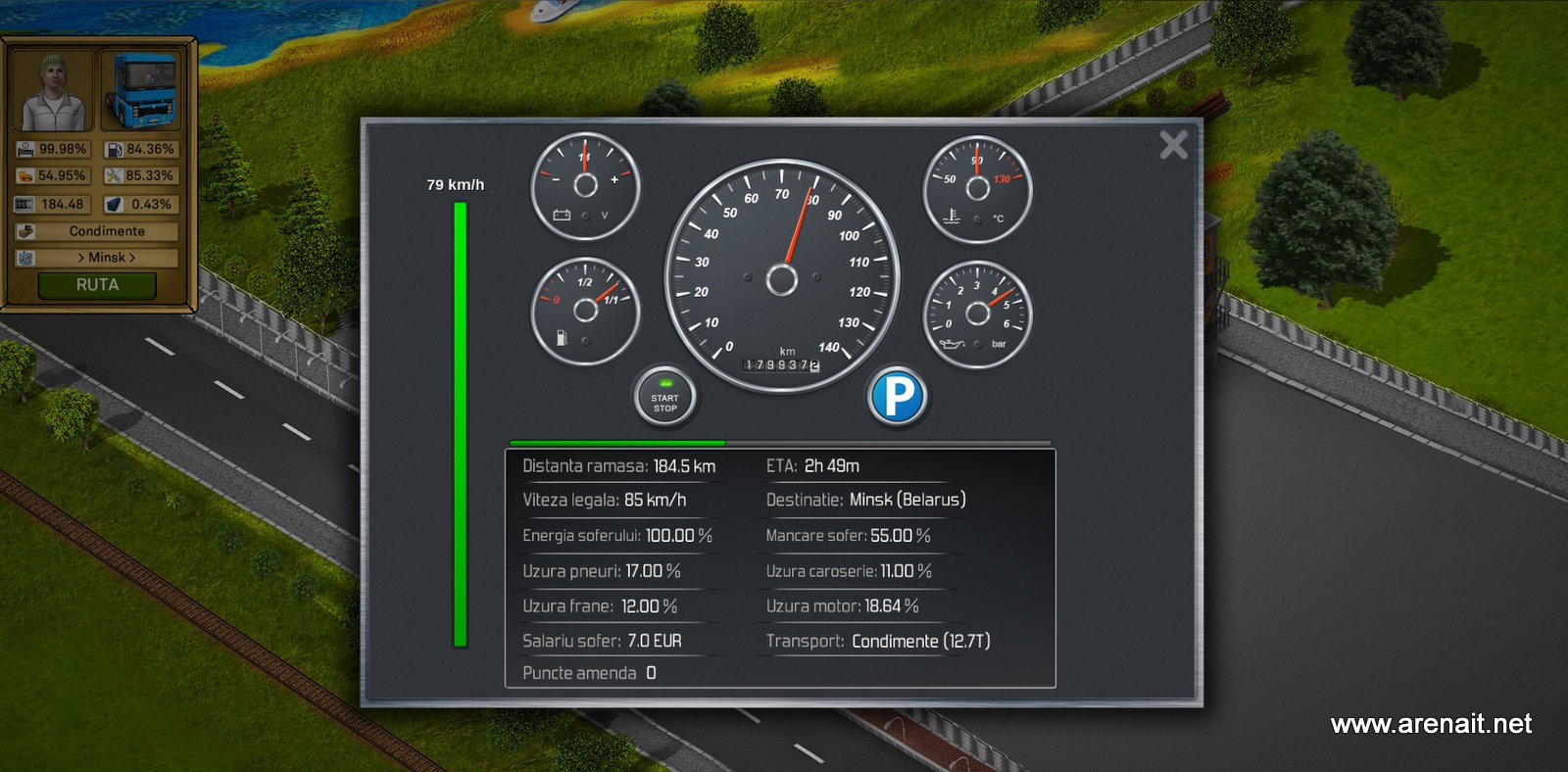Close the dashboard panel with the X
Screen dimensions: 1568x772
[x=1173, y=145]
